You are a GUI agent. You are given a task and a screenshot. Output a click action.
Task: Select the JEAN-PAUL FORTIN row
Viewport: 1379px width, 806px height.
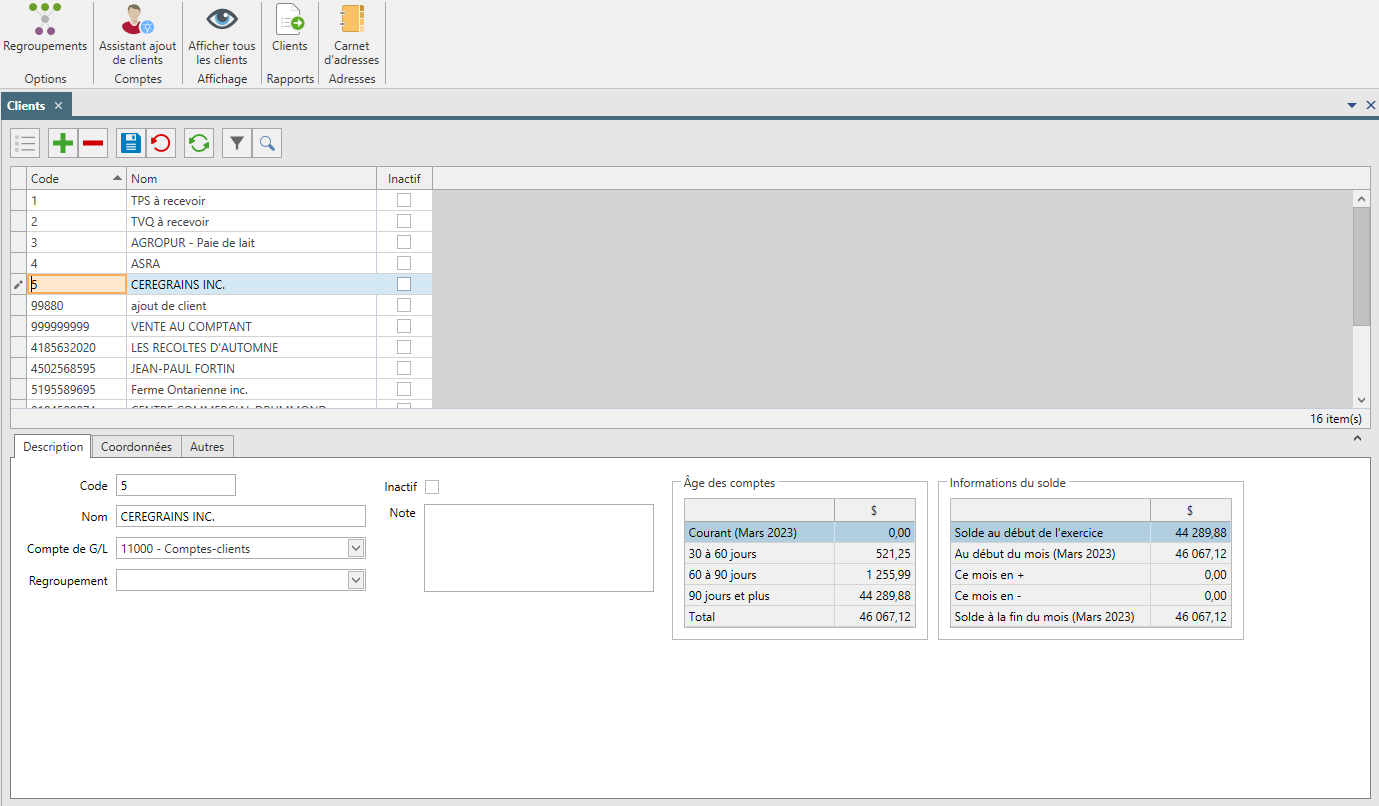(221, 368)
